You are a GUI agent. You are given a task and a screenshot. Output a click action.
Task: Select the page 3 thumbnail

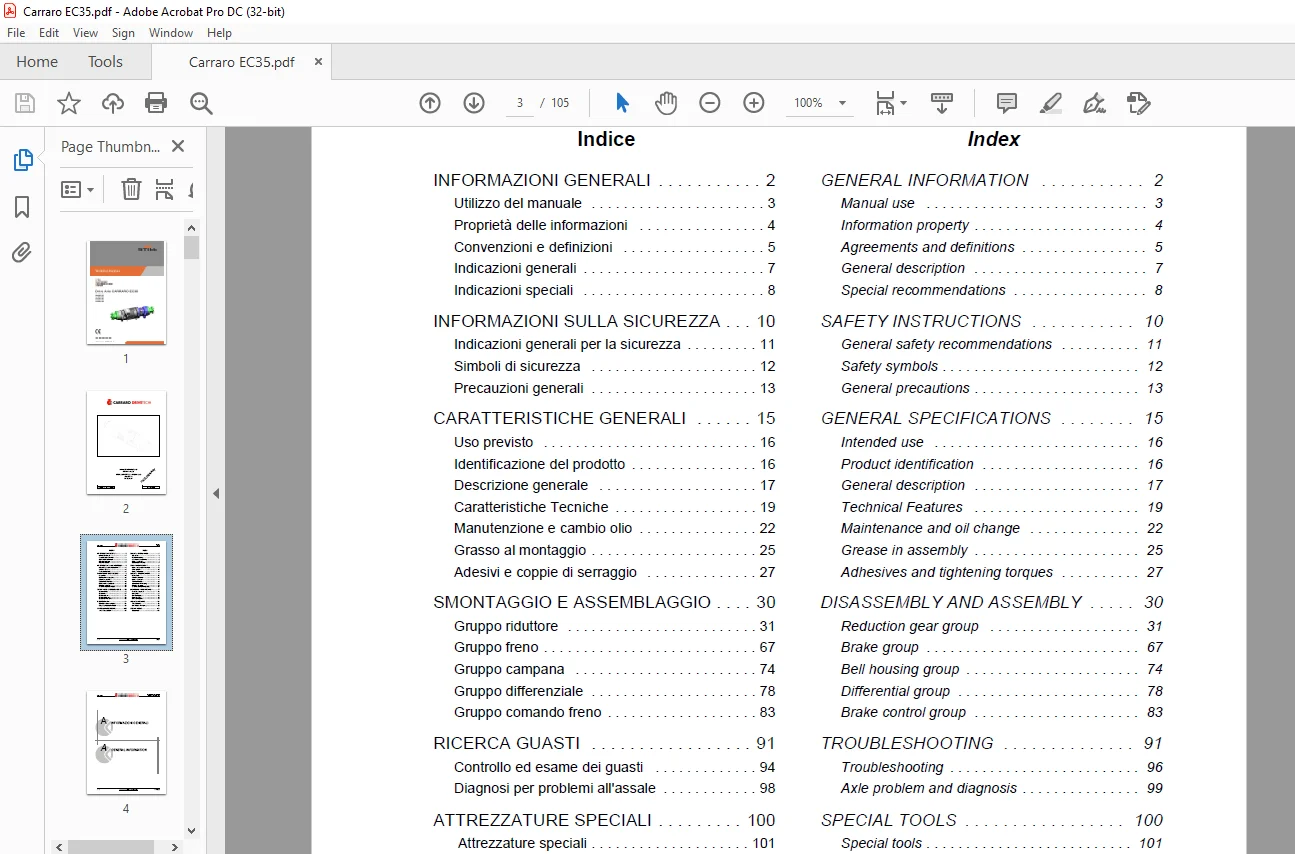[126, 592]
